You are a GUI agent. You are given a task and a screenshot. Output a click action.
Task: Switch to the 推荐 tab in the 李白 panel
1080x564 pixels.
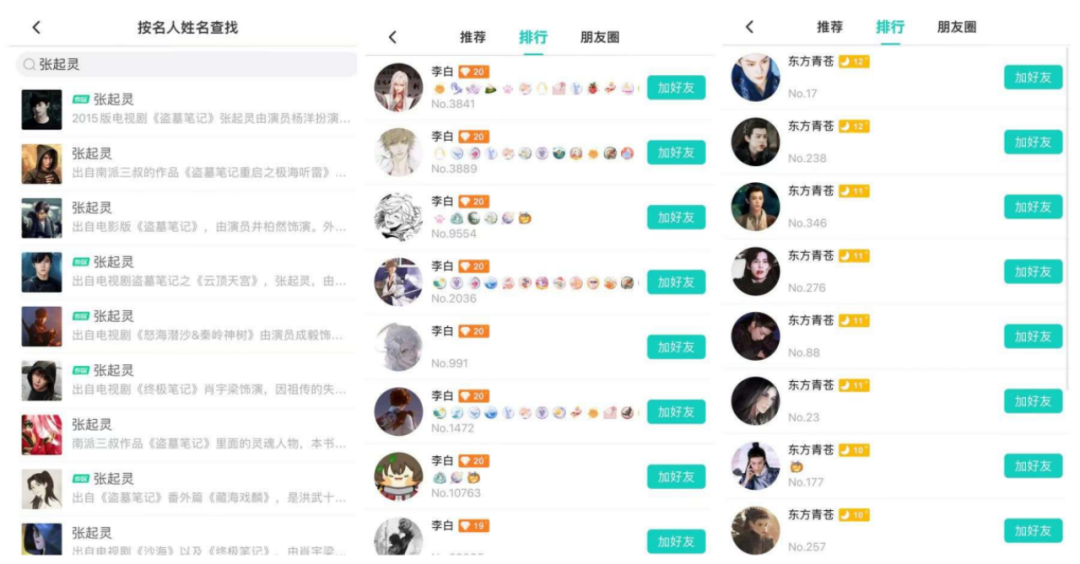pos(472,37)
